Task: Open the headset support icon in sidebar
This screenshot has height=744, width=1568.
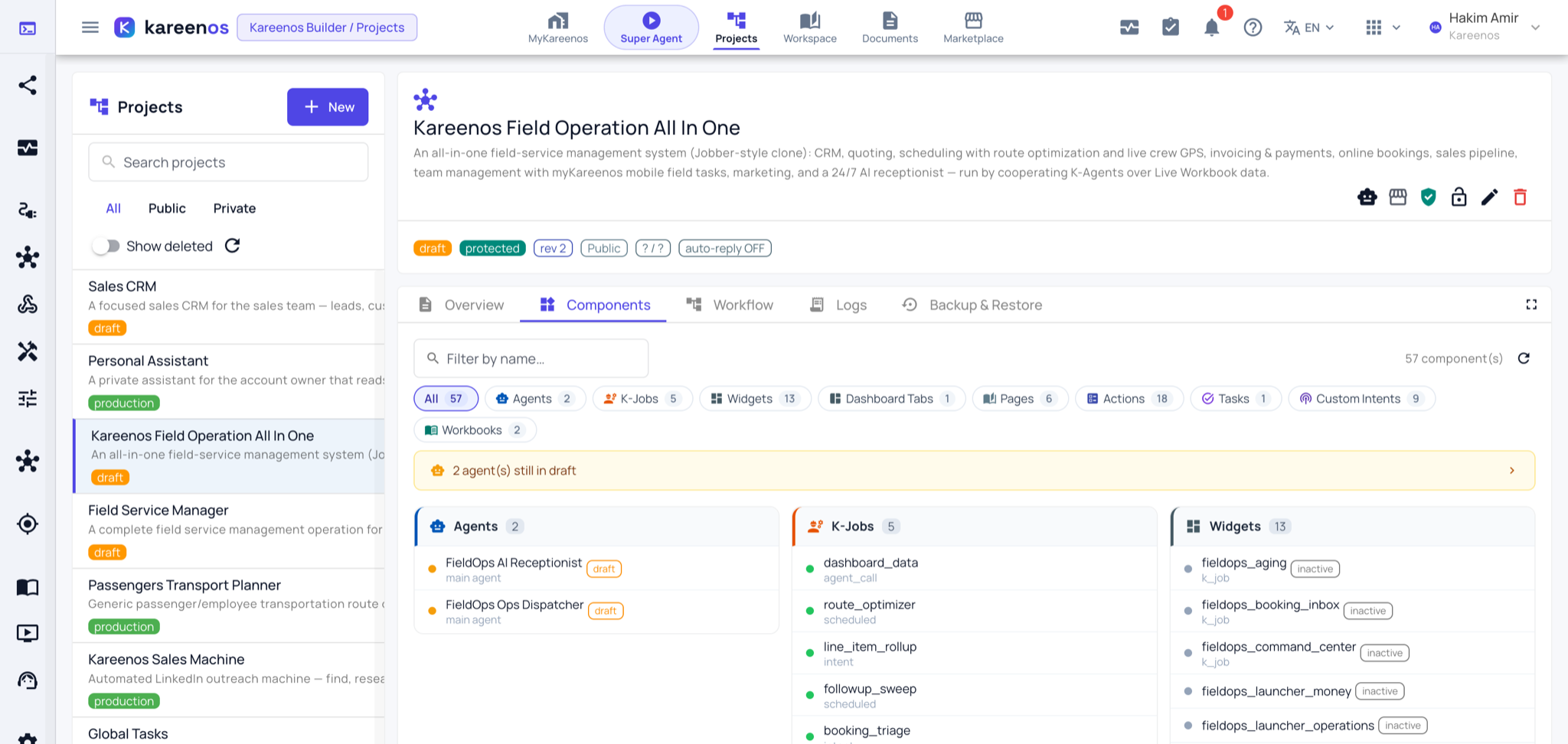Action: click(28, 680)
